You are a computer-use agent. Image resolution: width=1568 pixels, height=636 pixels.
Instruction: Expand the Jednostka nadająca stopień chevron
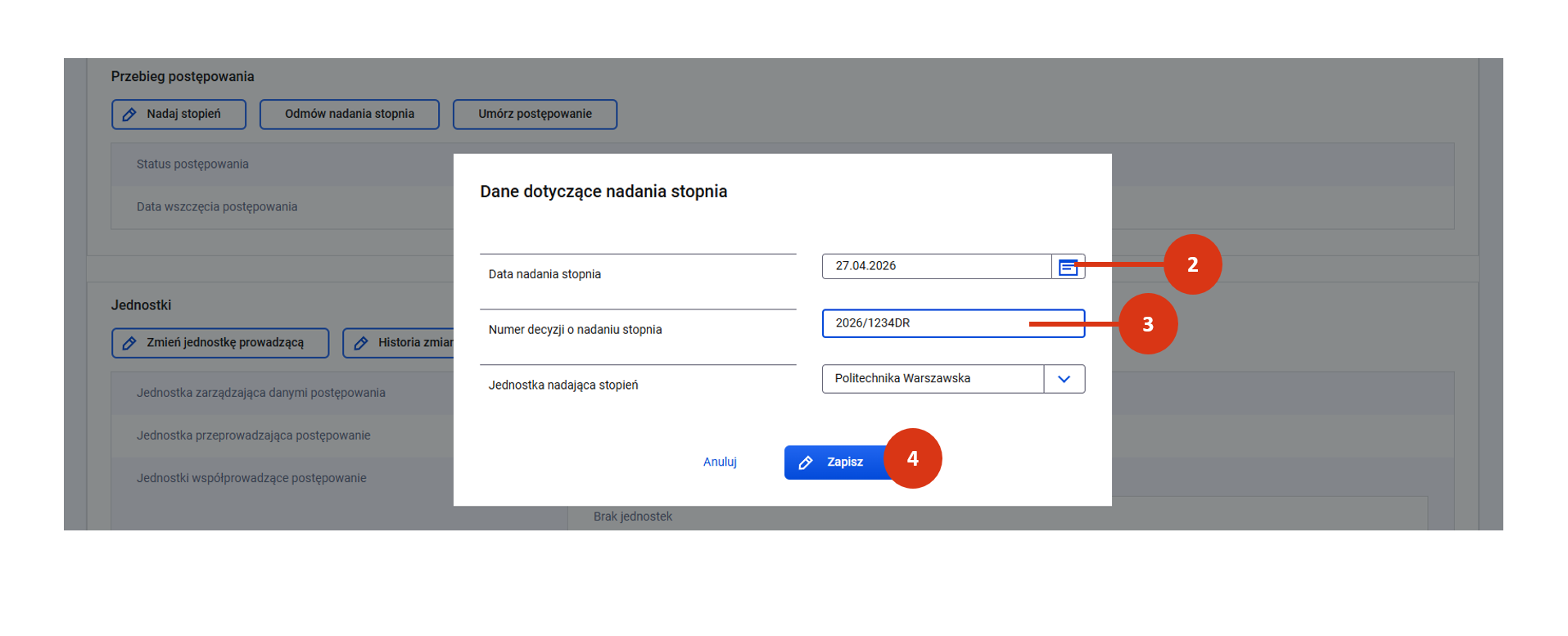tap(1064, 379)
